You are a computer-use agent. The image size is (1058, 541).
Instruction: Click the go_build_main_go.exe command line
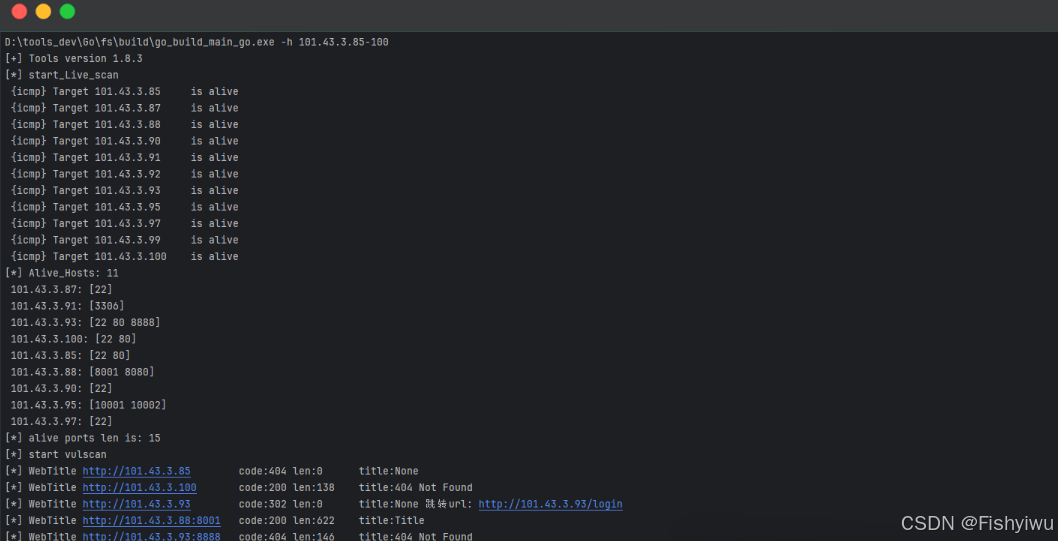[196, 42]
